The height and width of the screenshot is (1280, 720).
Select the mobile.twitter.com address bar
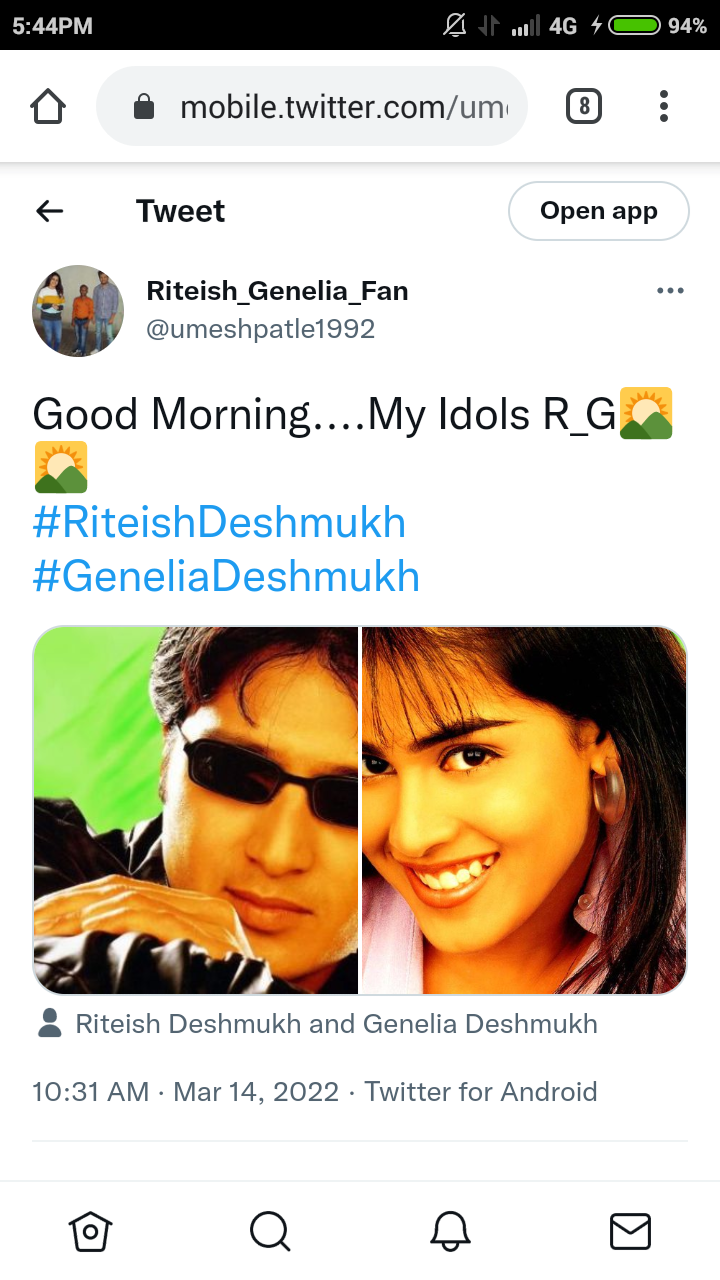[312, 107]
